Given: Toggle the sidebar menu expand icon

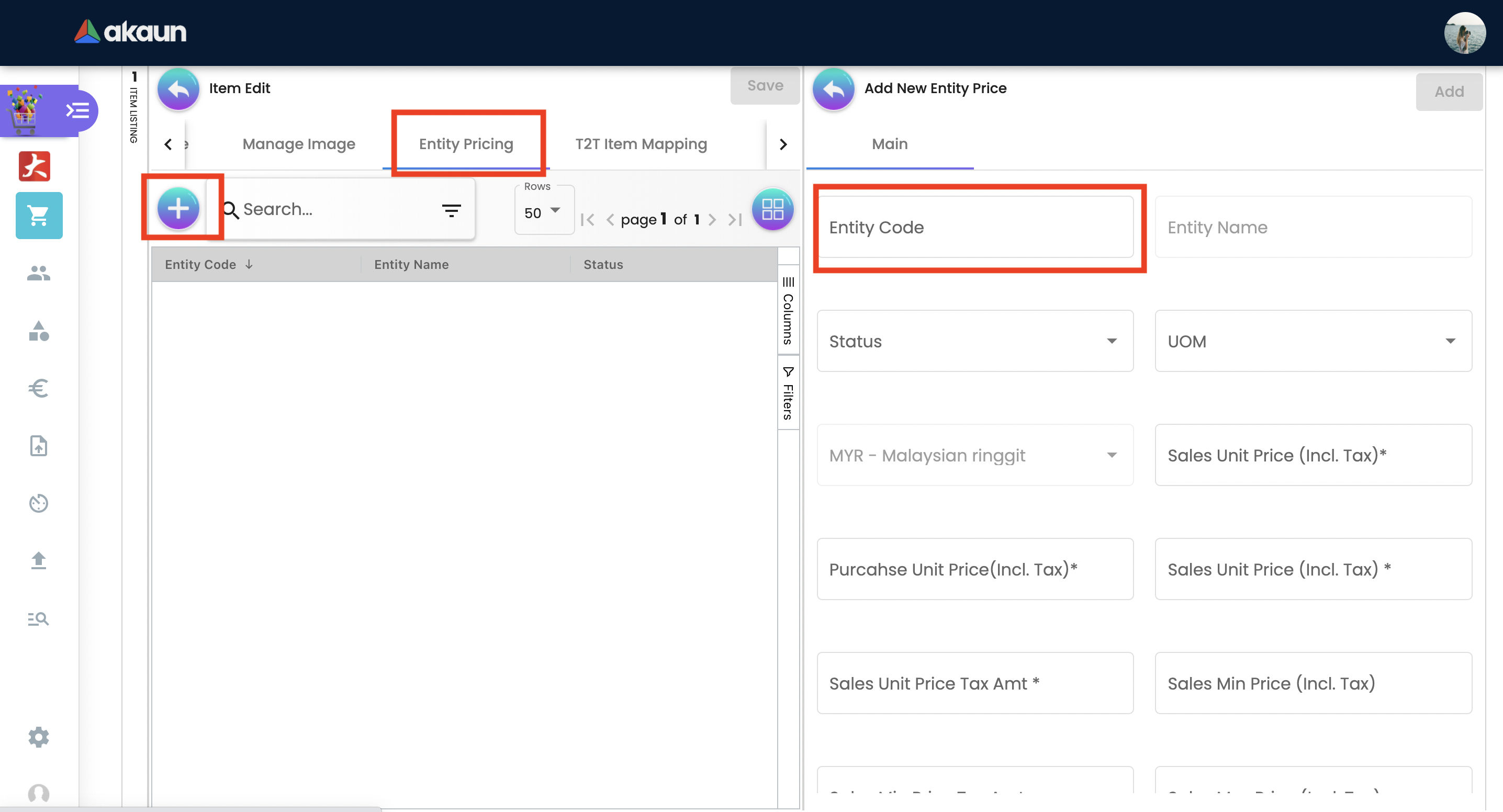Looking at the screenshot, I should click(x=77, y=110).
